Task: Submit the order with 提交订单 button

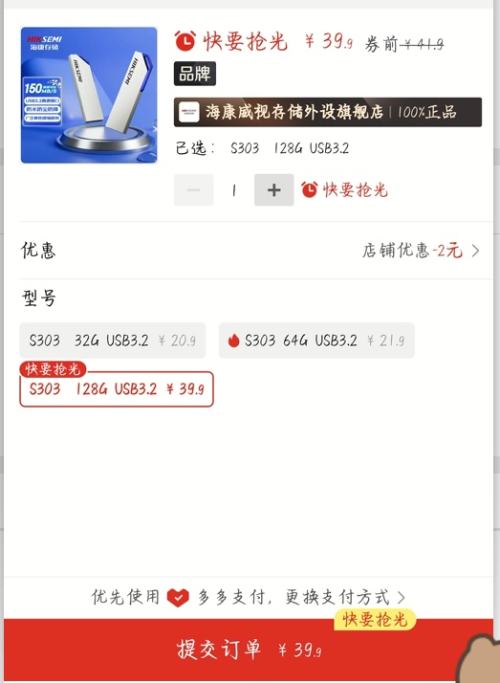Action: point(249,650)
